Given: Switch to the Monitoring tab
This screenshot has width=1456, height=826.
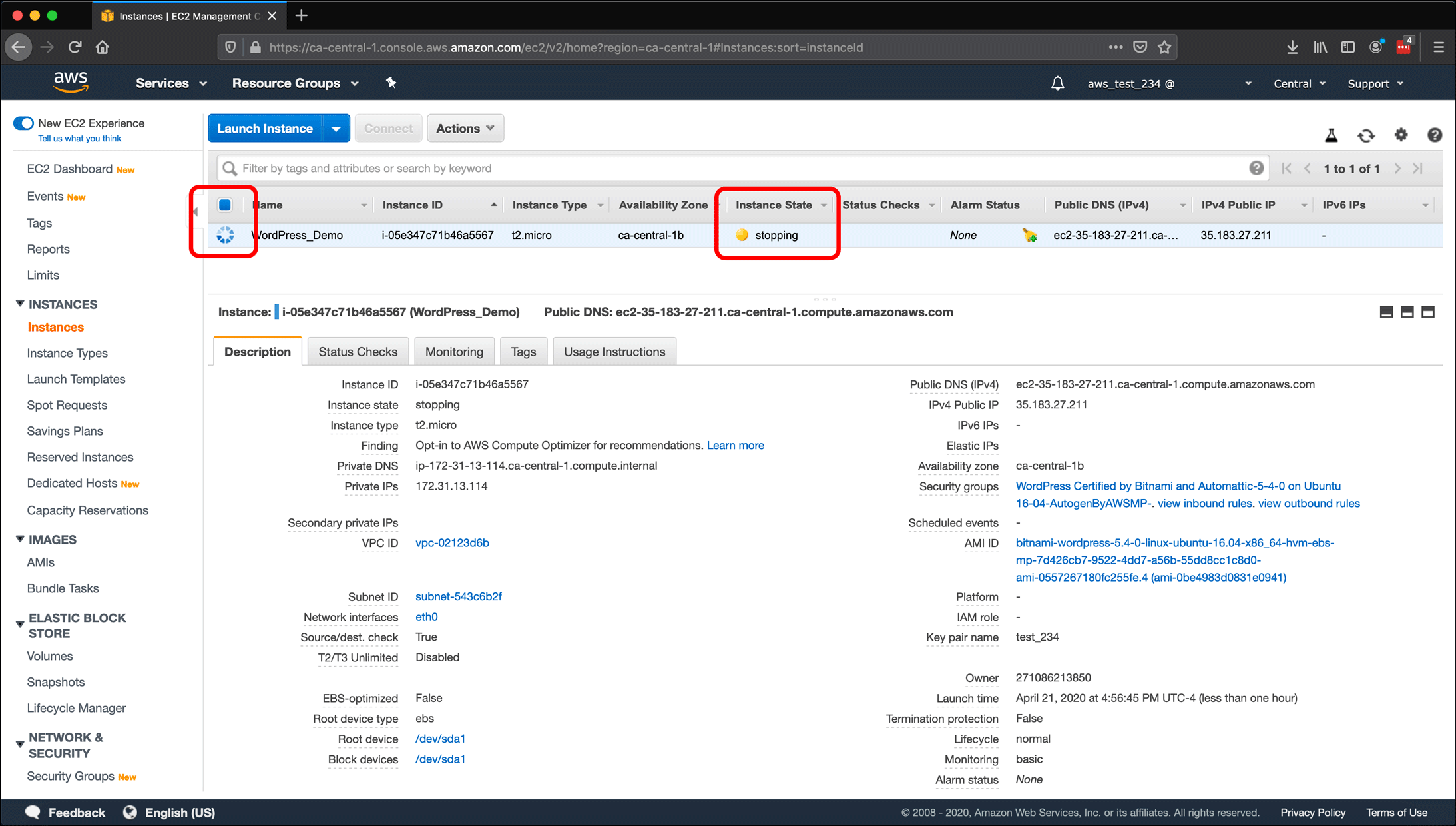Looking at the screenshot, I should [454, 352].
